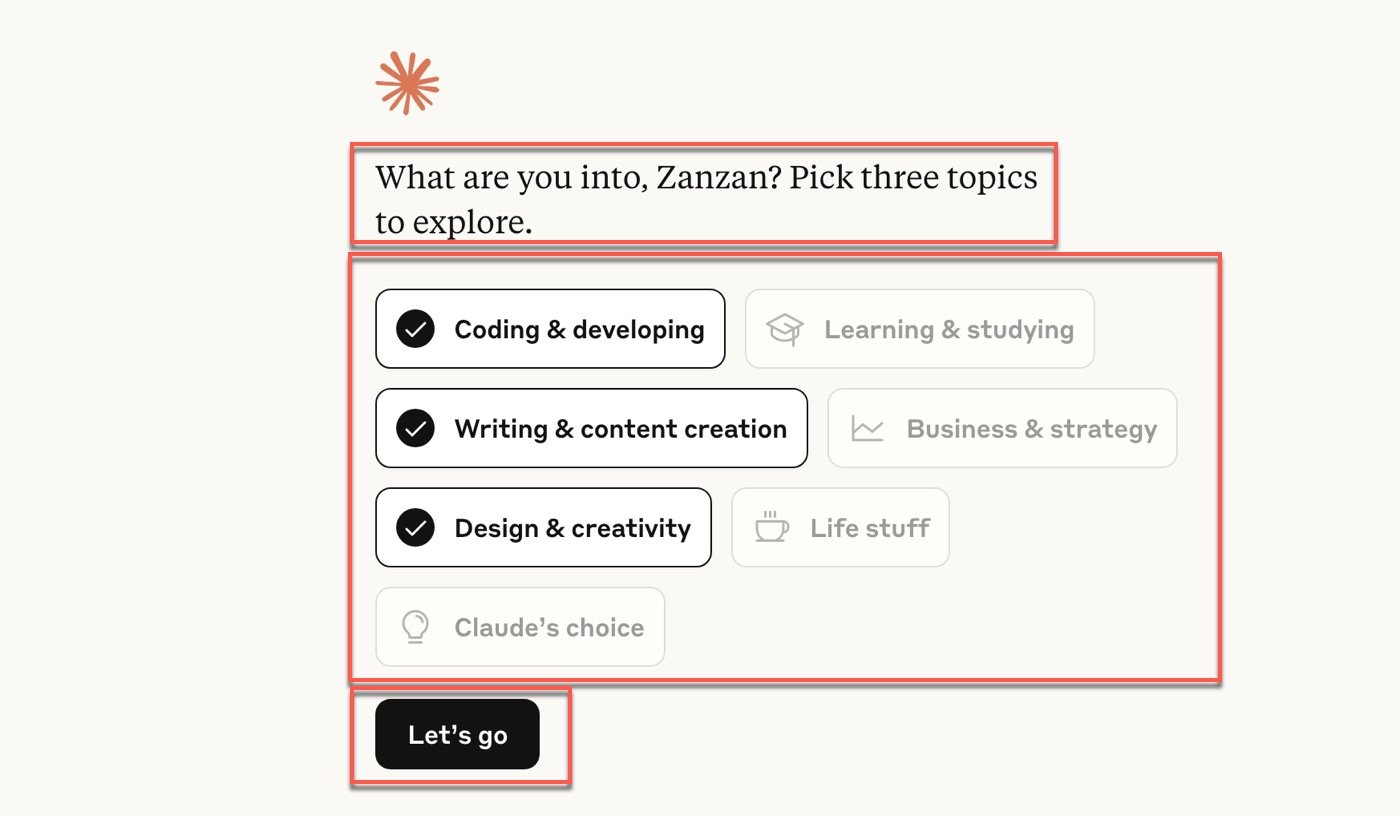Pick the Life stuff topic label
Screen dimensions: 1400x816
(870, 528)
